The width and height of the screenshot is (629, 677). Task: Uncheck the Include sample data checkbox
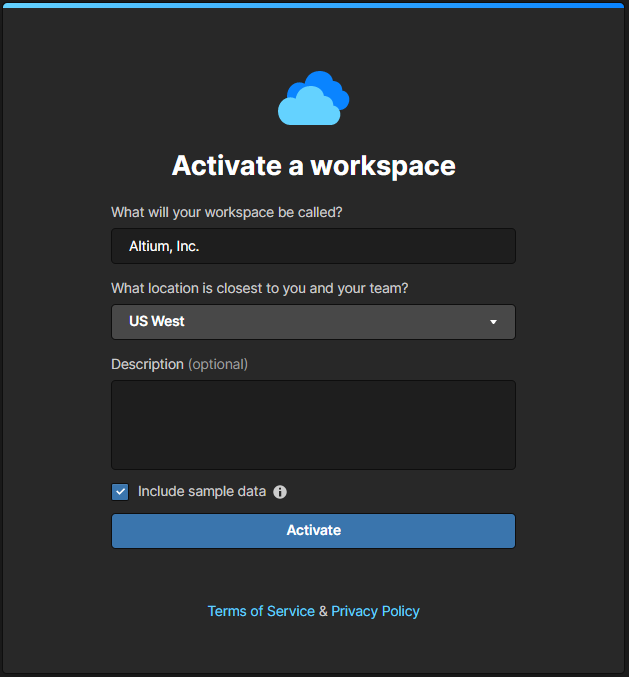click(x=120, y=492)
